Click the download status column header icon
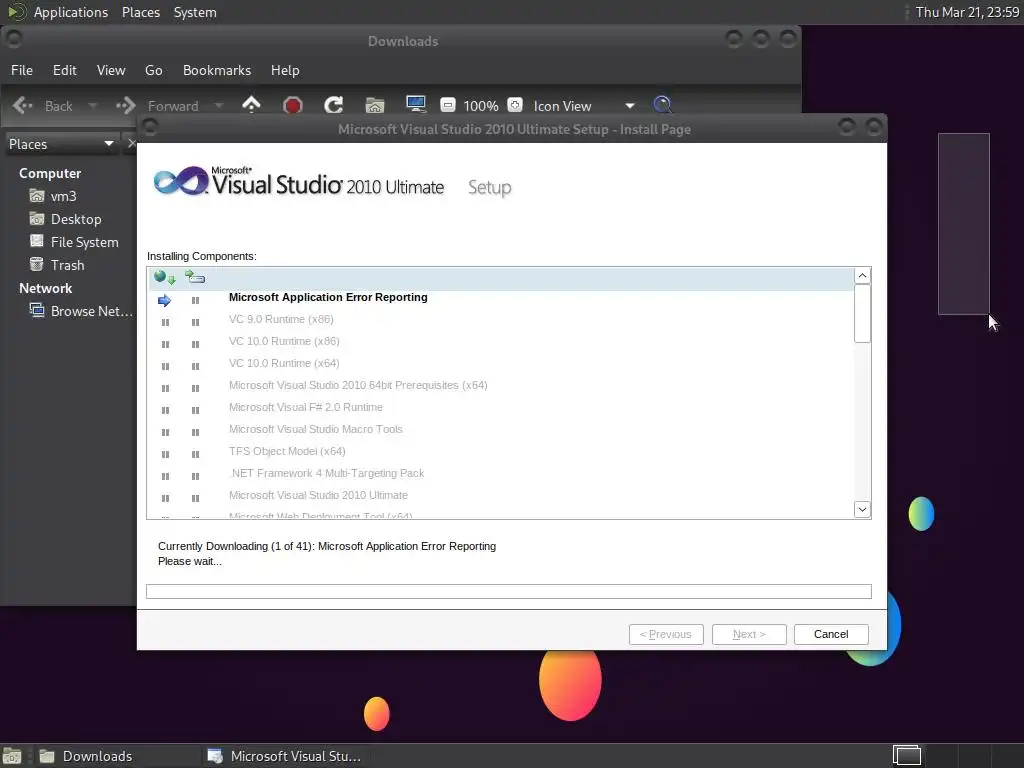1024x768 pixels. pos(165,278)
